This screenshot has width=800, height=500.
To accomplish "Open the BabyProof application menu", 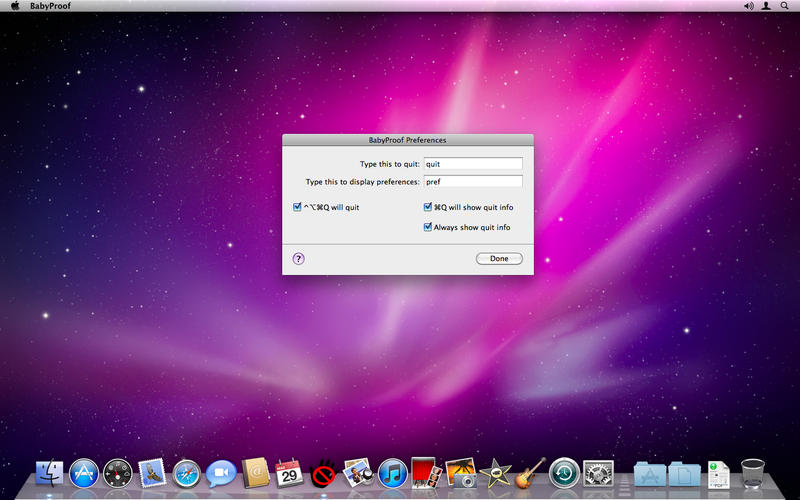I will coord(51,6).
